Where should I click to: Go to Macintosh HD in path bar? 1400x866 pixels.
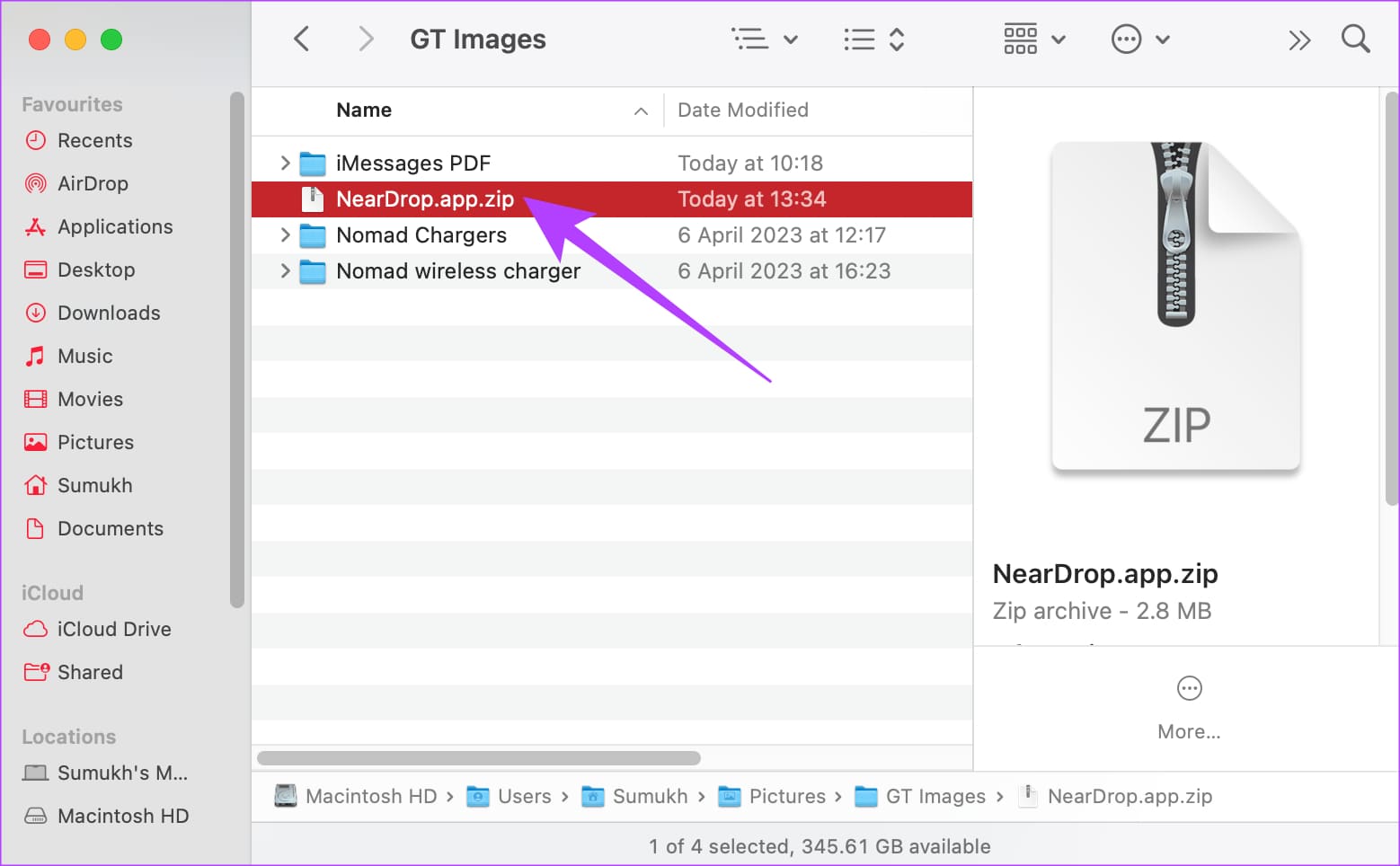coord(356,796)
